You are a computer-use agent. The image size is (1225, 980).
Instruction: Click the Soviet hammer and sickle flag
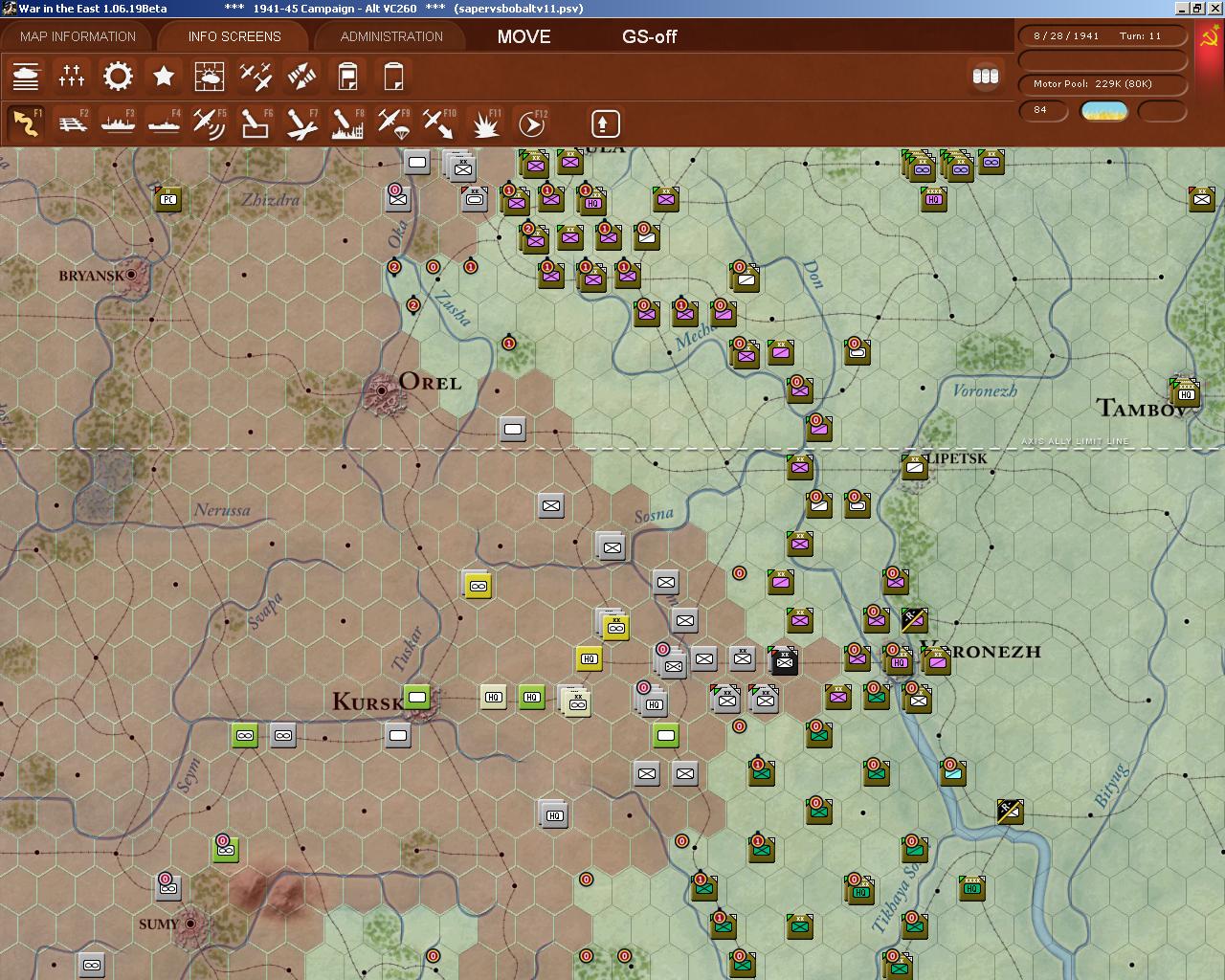[x=1208, y=40]
